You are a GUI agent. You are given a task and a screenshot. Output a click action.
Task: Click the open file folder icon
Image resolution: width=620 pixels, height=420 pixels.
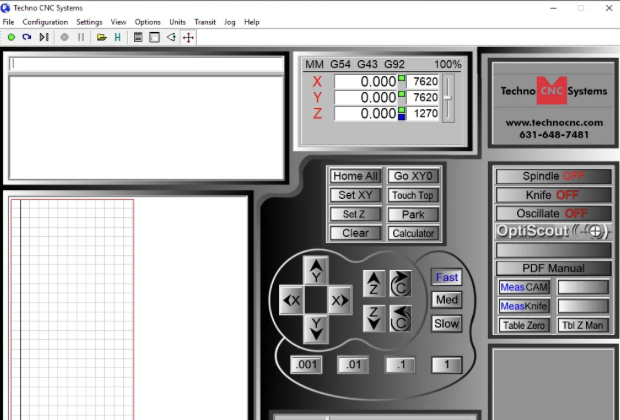(x=101, y=37)
